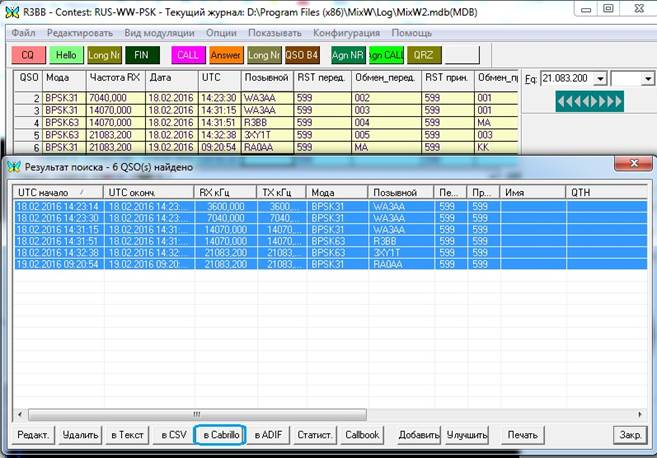The width and height of the screenshot is (657, 458).
Task: Open the frequency dropdown list
Action: [602, 78]
